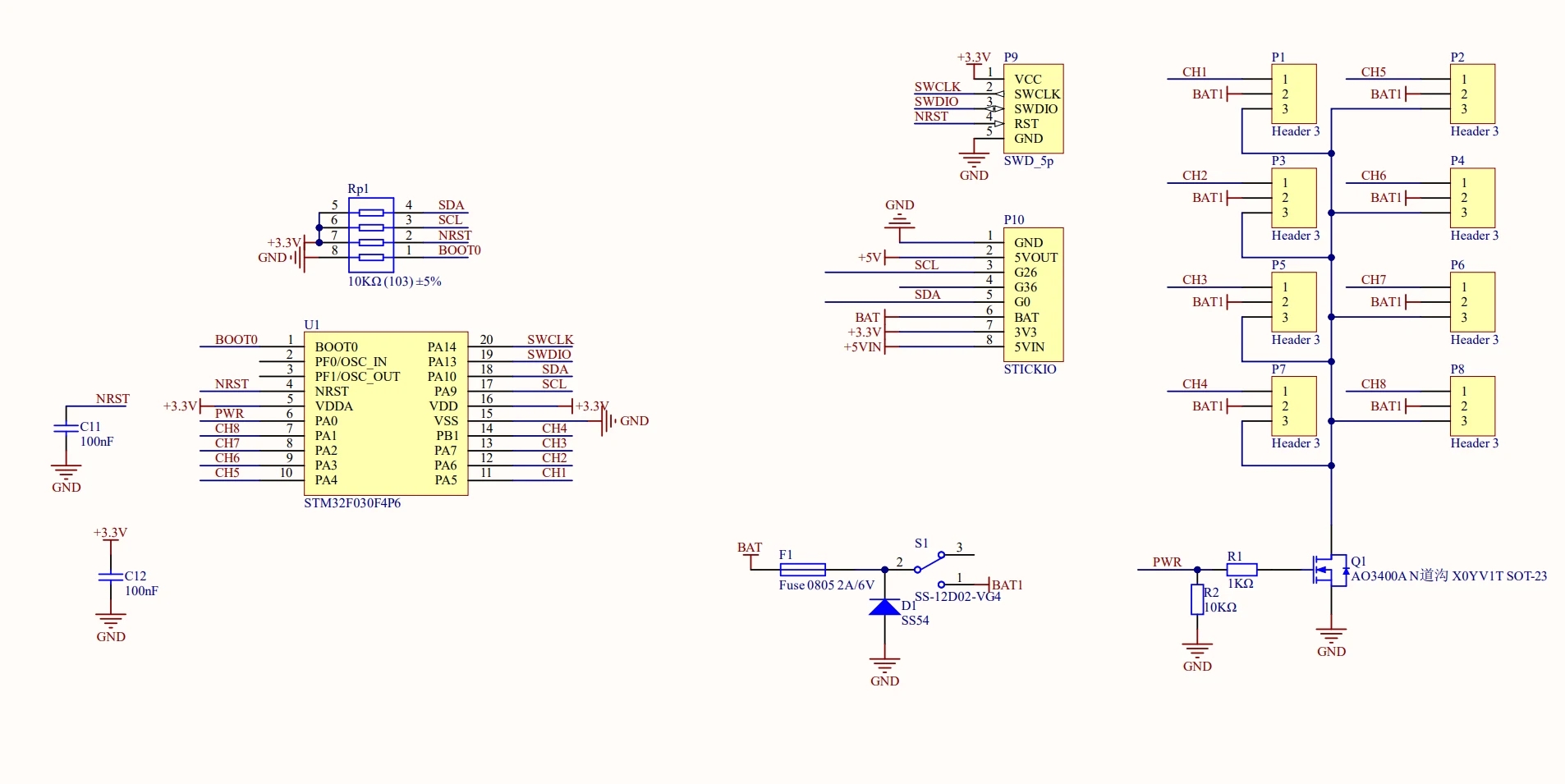Select the P8 Header 3 component

1472,406
